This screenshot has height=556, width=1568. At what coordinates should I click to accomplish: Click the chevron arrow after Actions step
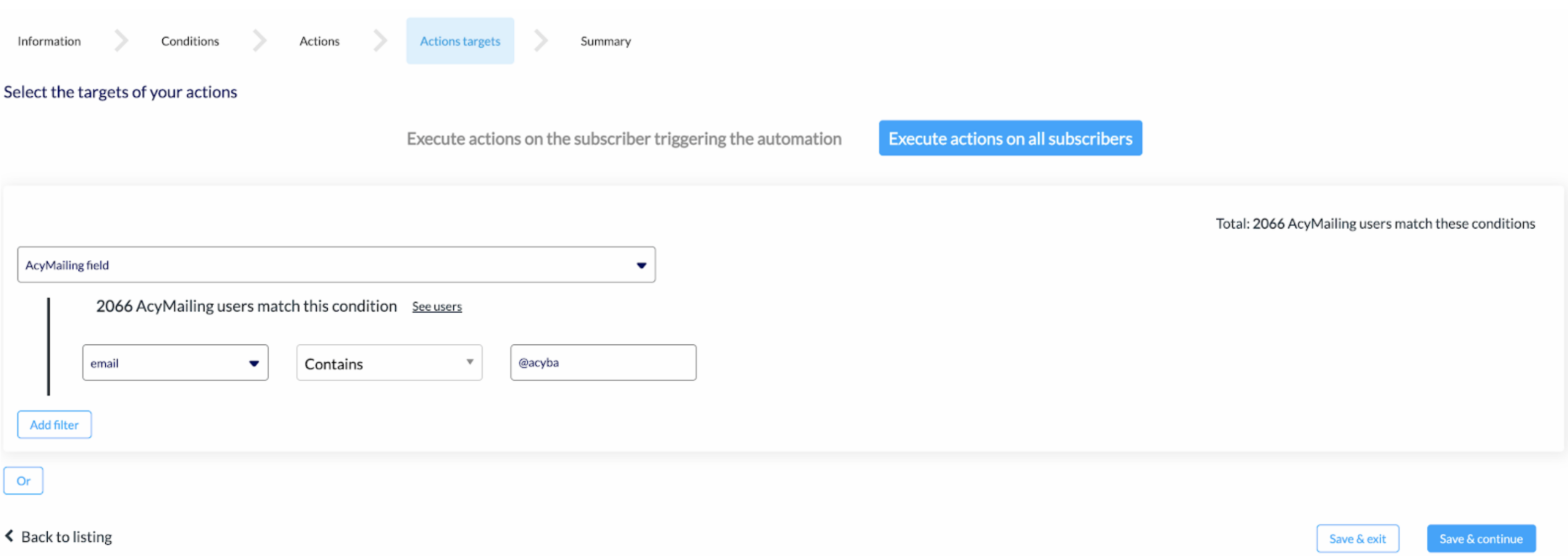(x=380, y=41)
